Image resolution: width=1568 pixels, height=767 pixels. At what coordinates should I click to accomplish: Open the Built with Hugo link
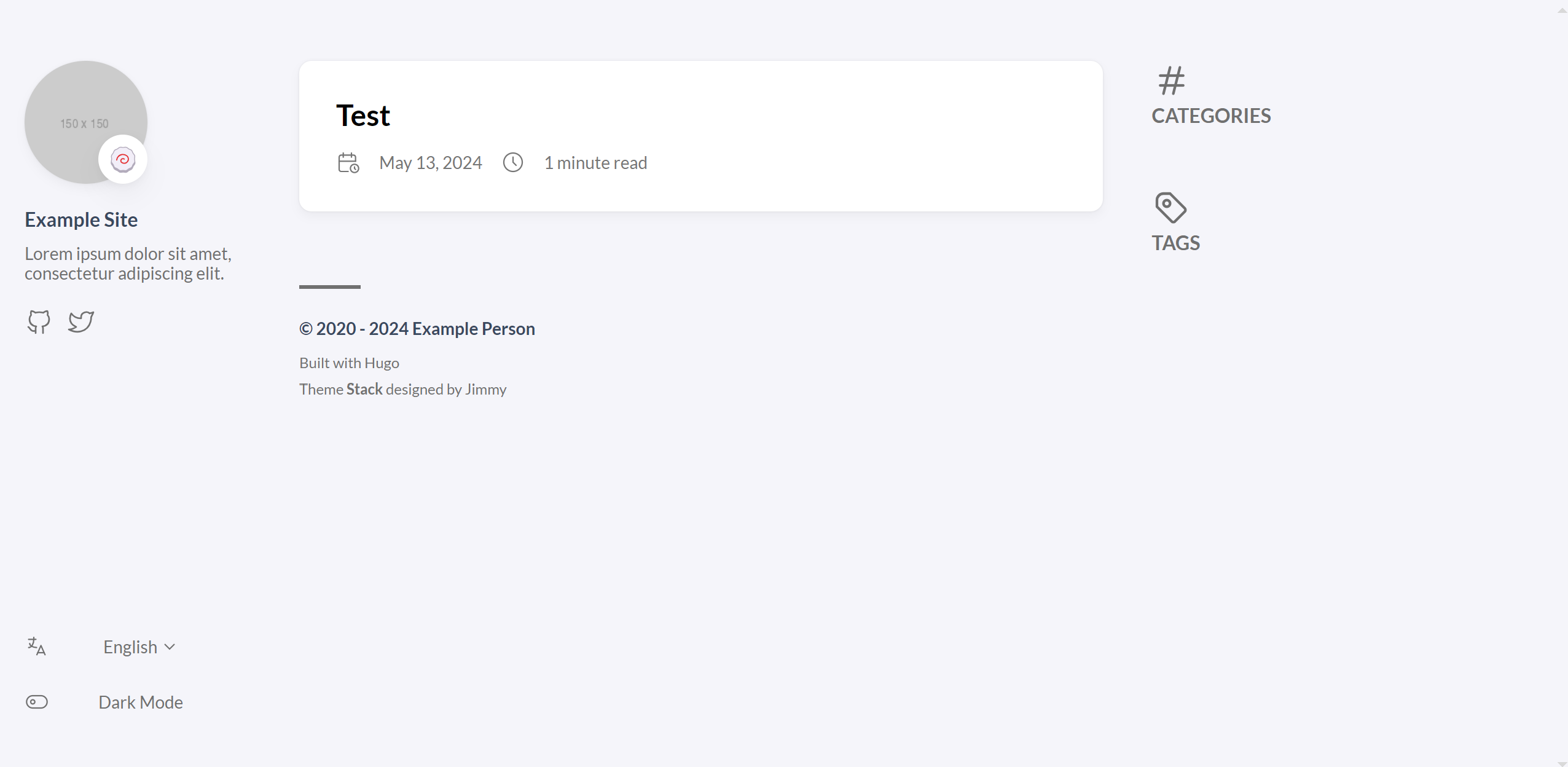(382, 363)
